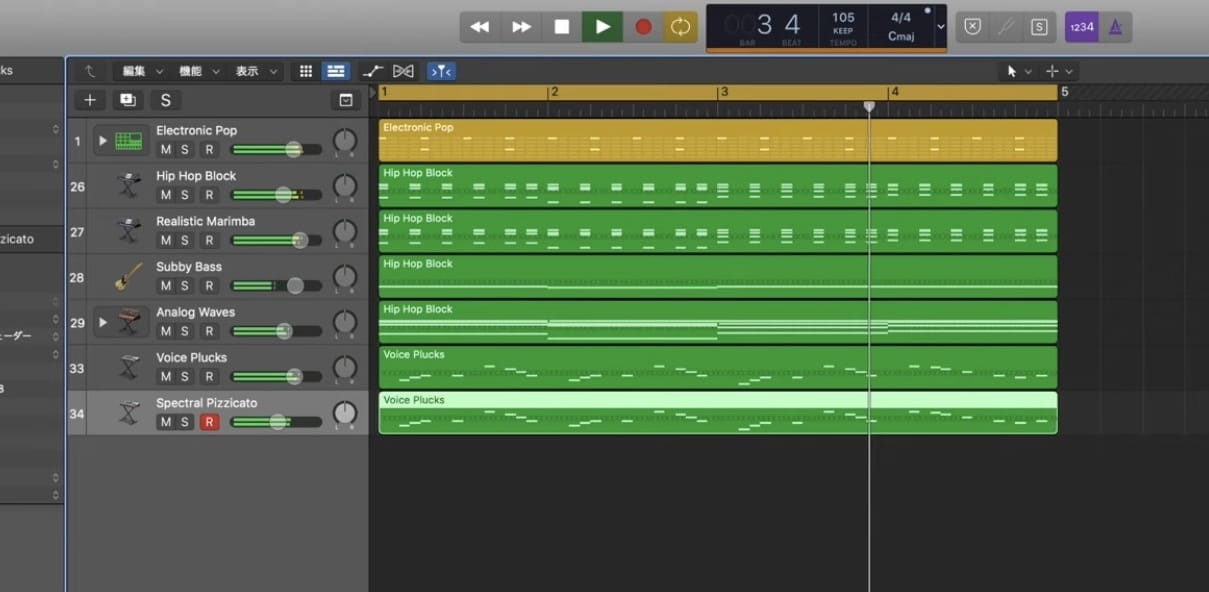The width and height of the screenshot is (1209, 592).
Task: Mute the Electronic Pop track
Action: click(166, 150)
